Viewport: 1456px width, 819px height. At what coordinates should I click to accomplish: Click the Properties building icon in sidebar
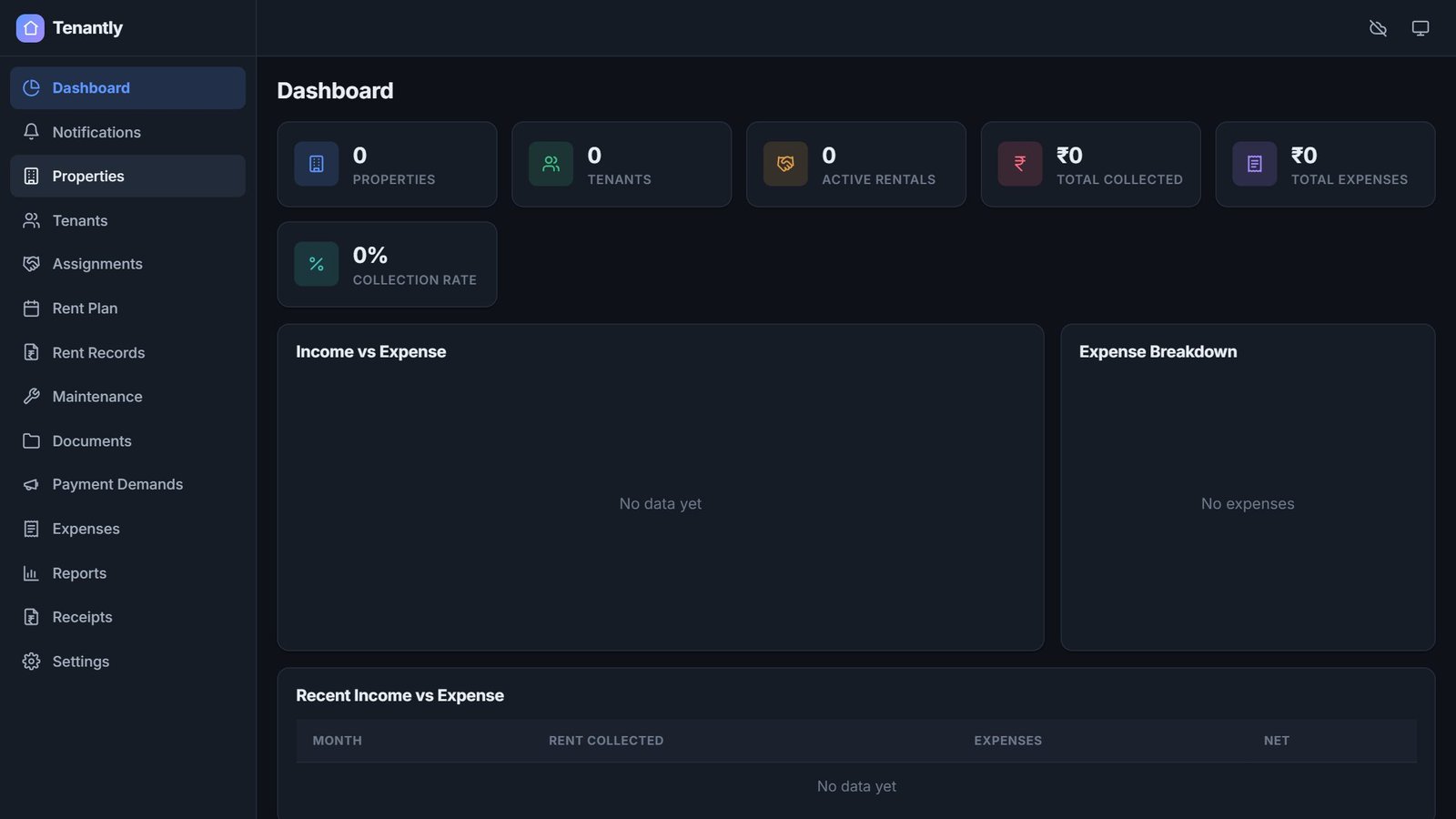[31, 177]
